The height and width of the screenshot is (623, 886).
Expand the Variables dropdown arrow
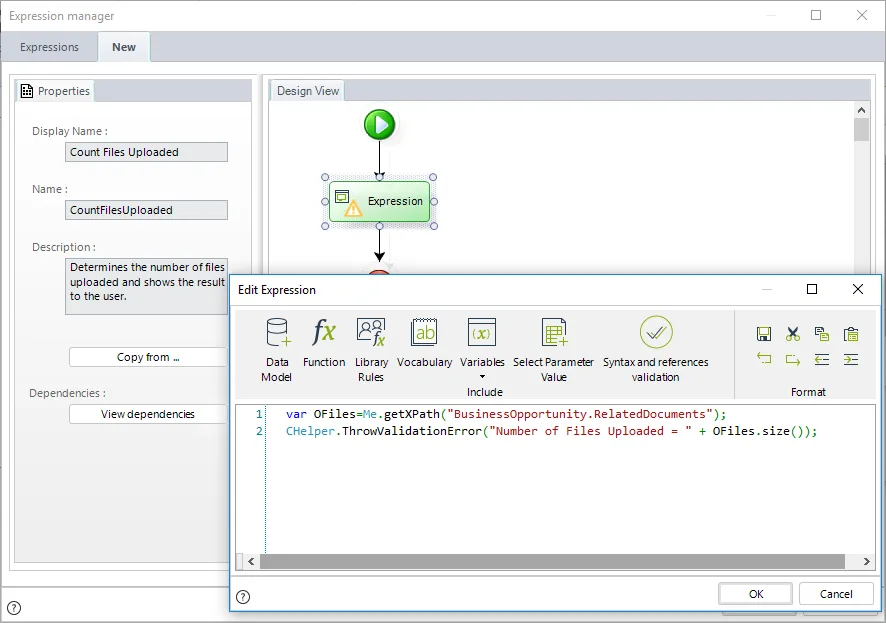point(483,377)
